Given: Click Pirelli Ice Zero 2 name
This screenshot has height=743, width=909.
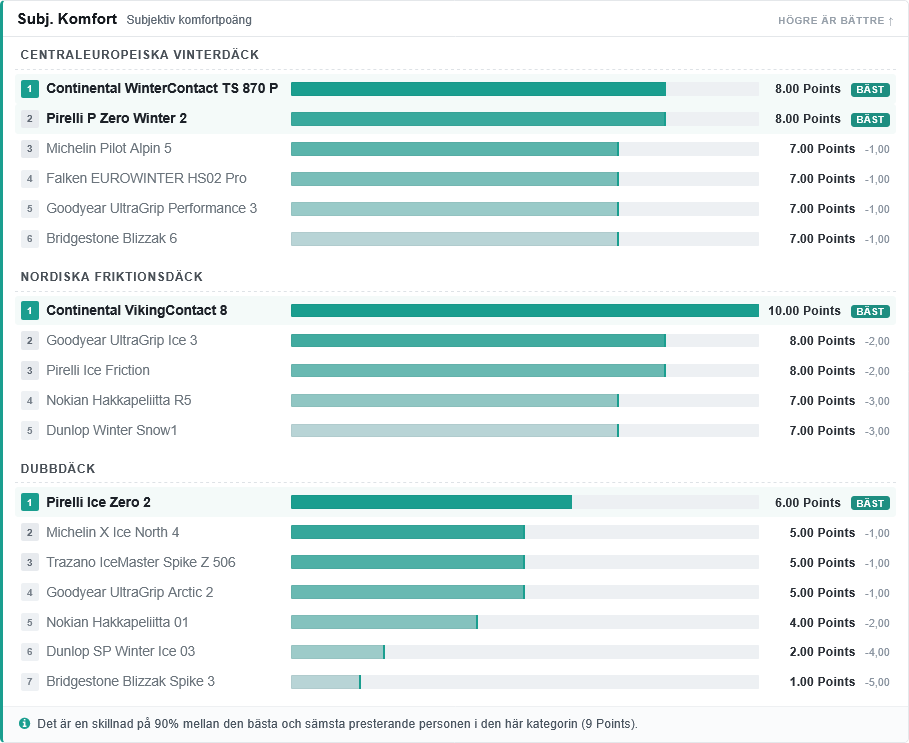Looking at the screenshot, I should pos(99,502).
